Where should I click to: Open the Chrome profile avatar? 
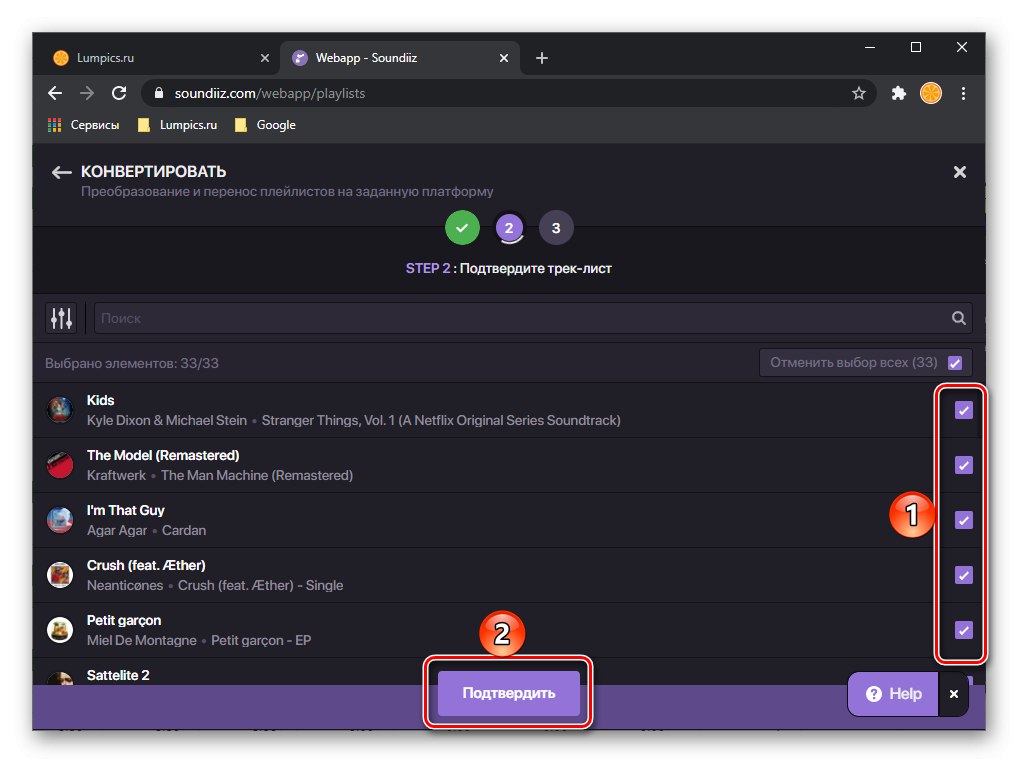pos(930,94)
